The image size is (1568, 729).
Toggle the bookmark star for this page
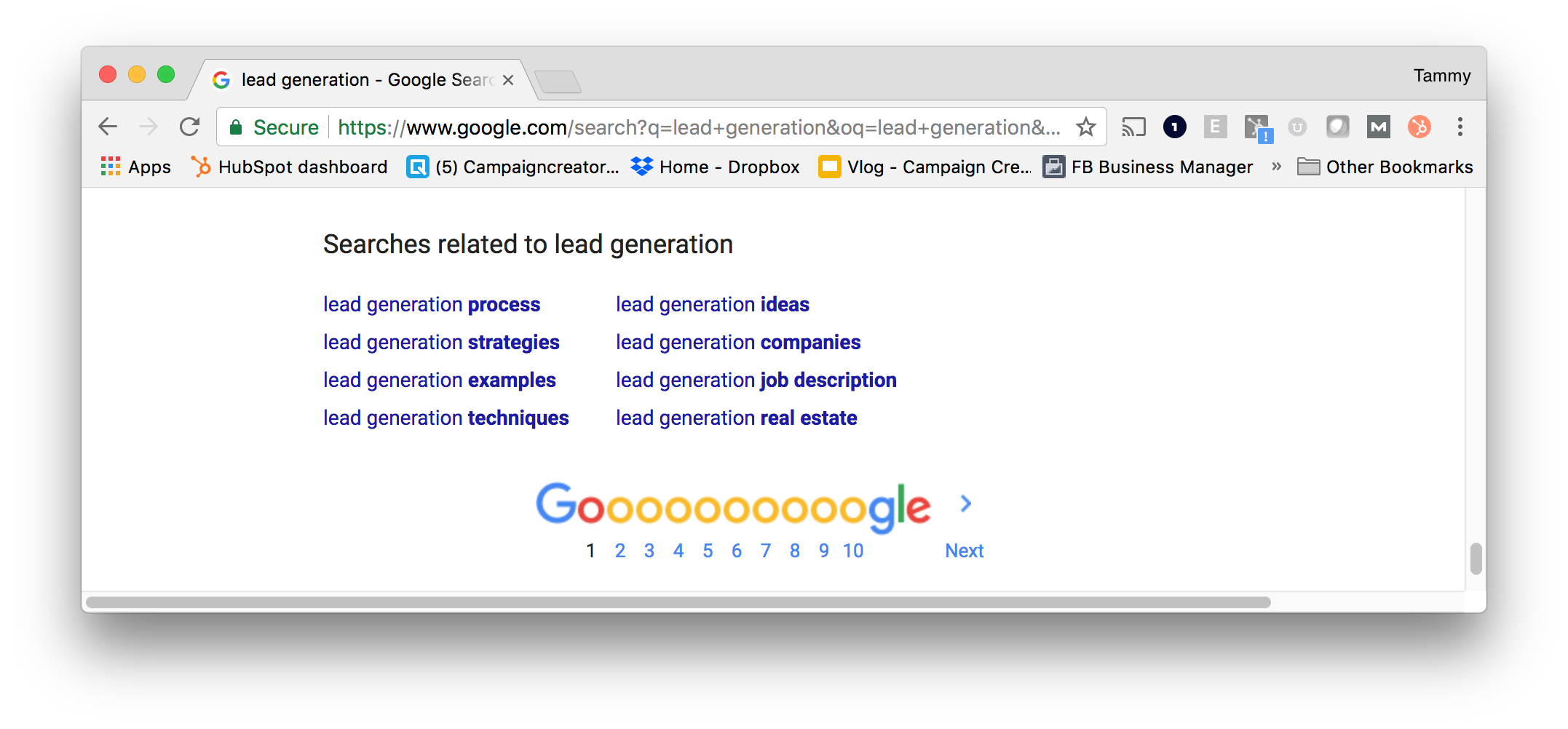(x=1086, y=127)
